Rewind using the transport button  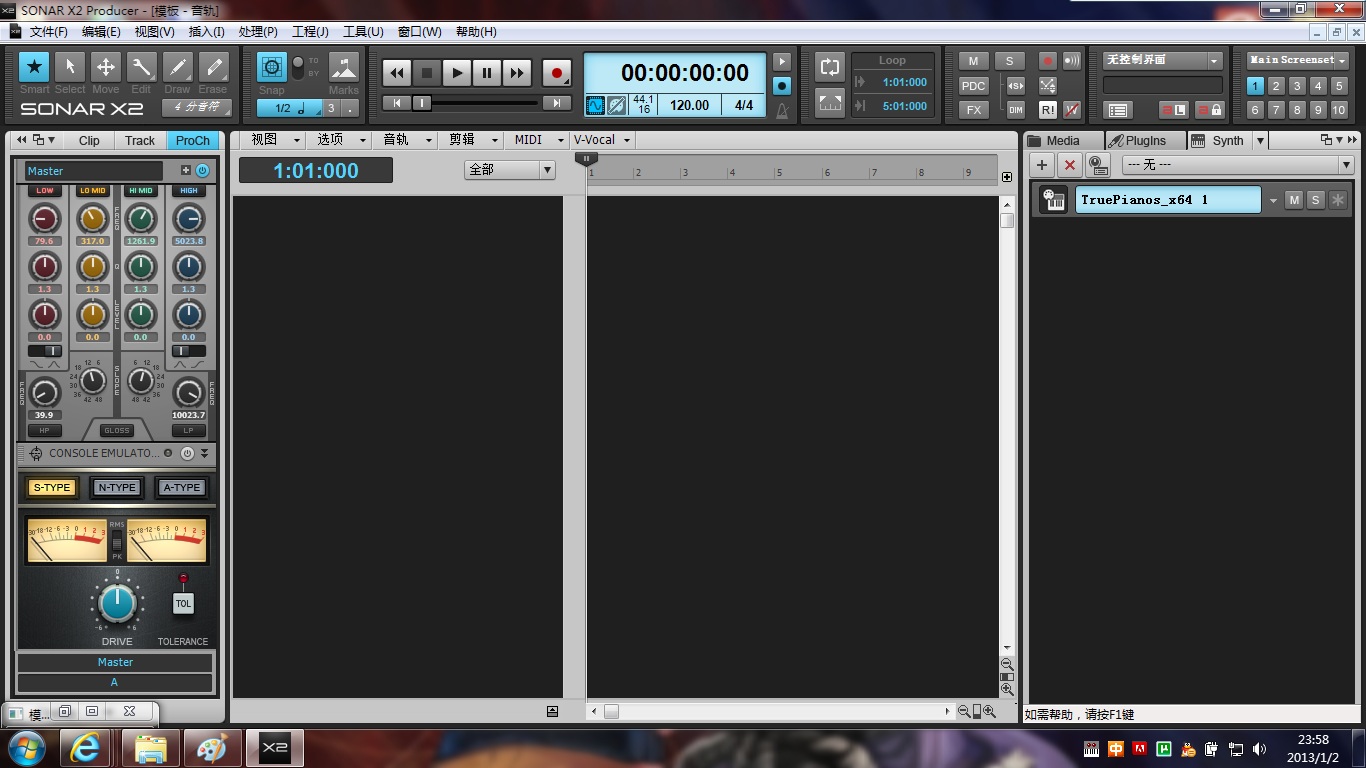coord(397,73)
